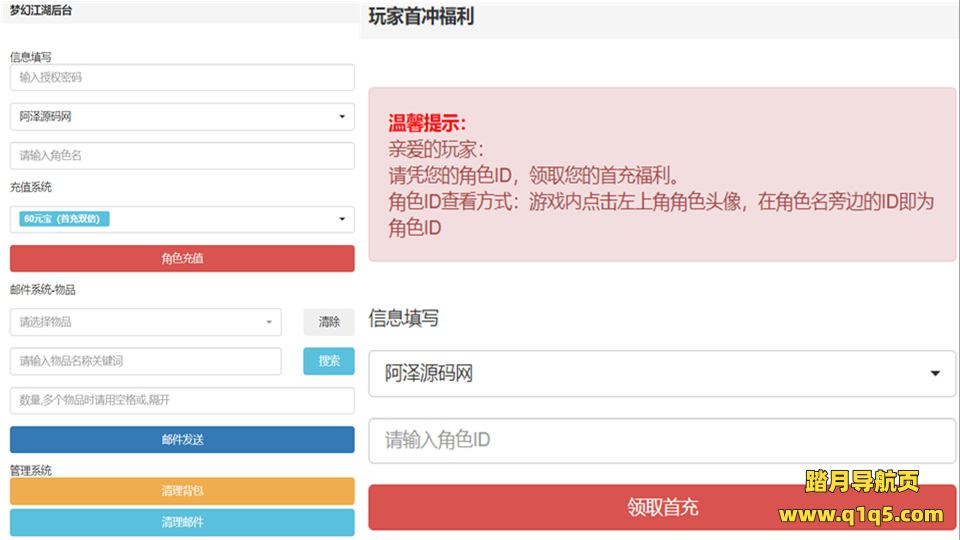
Task: Focus the 请输入角色名 input box
Action: pos(182,156)
